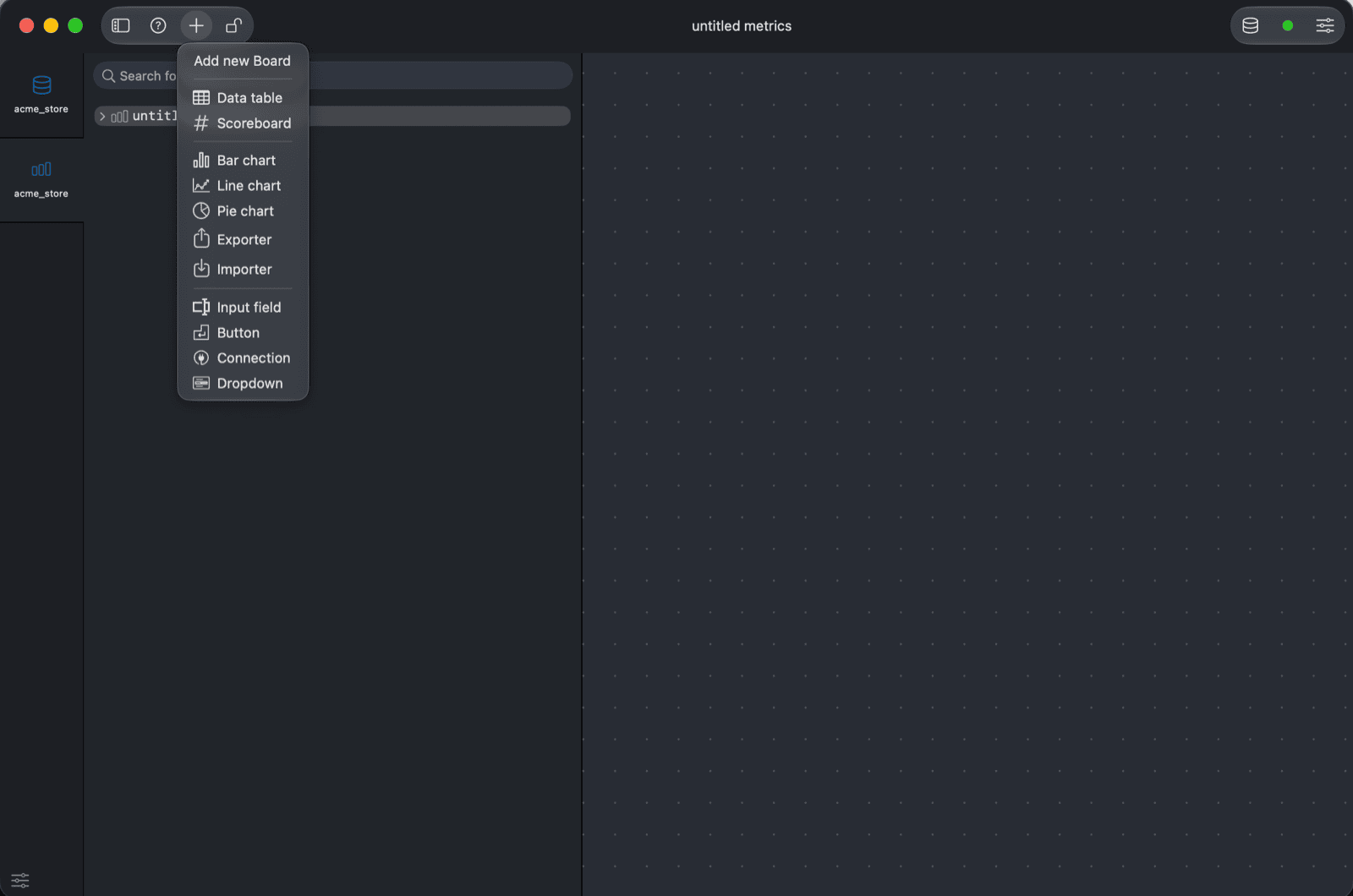Click the untitled metrics window title

(742, 26)
